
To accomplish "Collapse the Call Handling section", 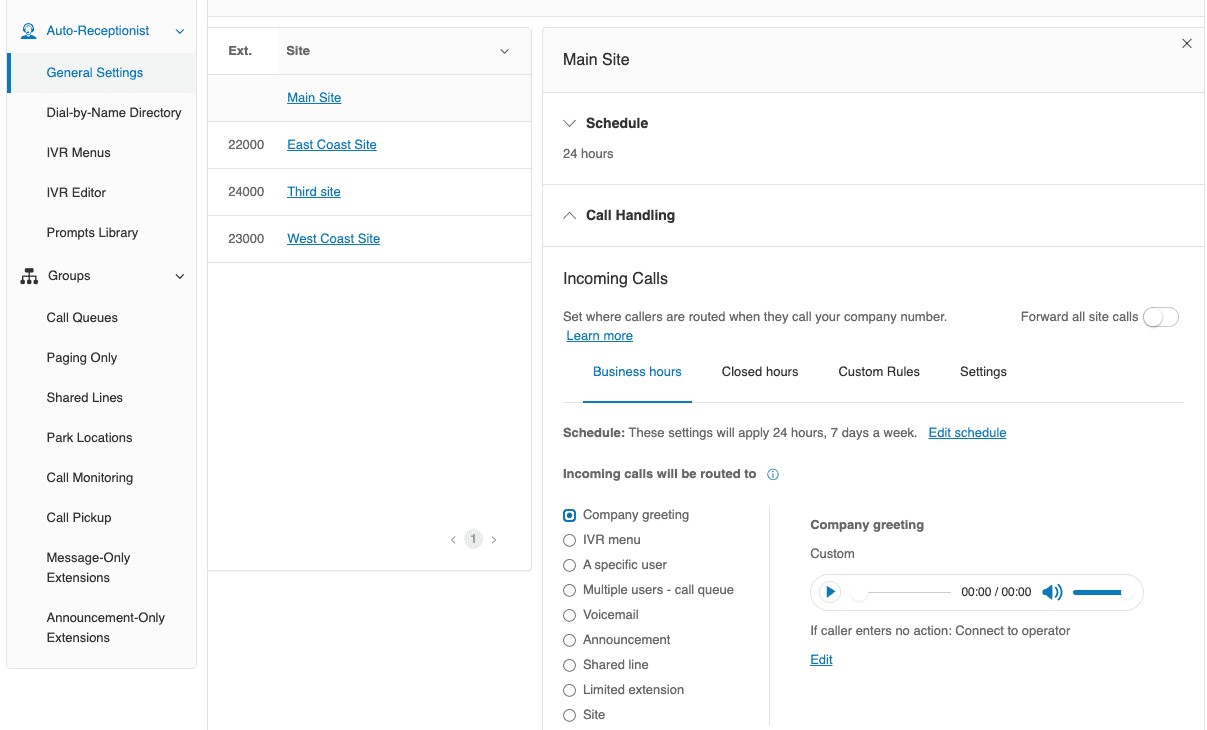I will [570, 215].
